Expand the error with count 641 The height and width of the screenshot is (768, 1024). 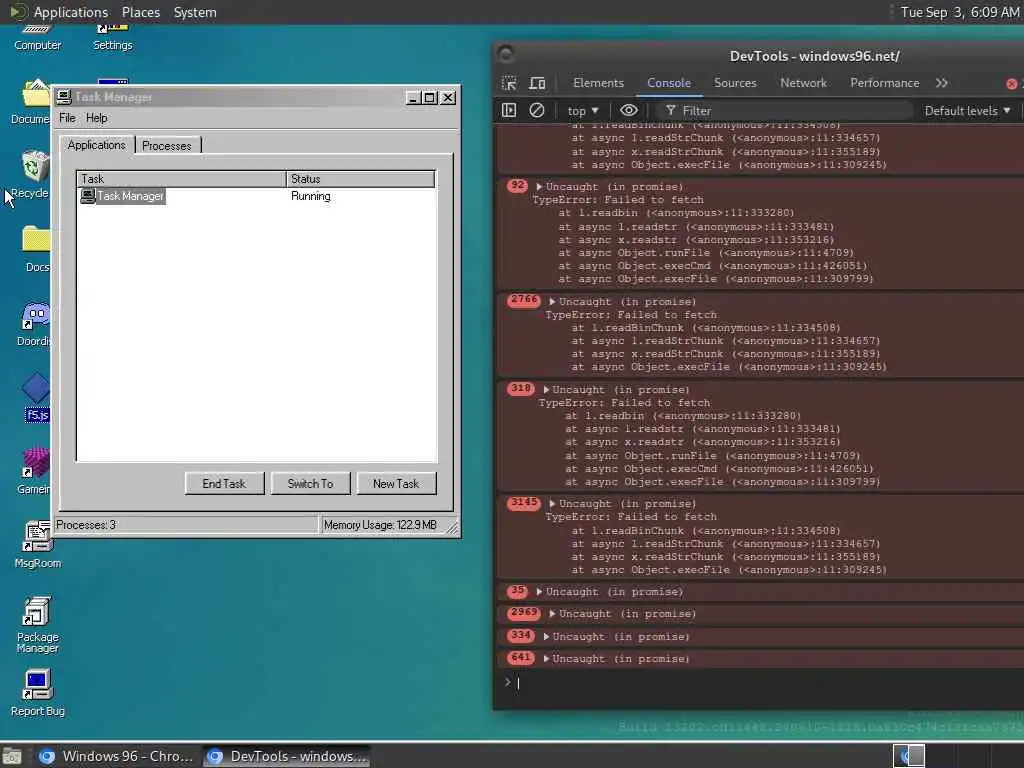click(x=546, y=659)
